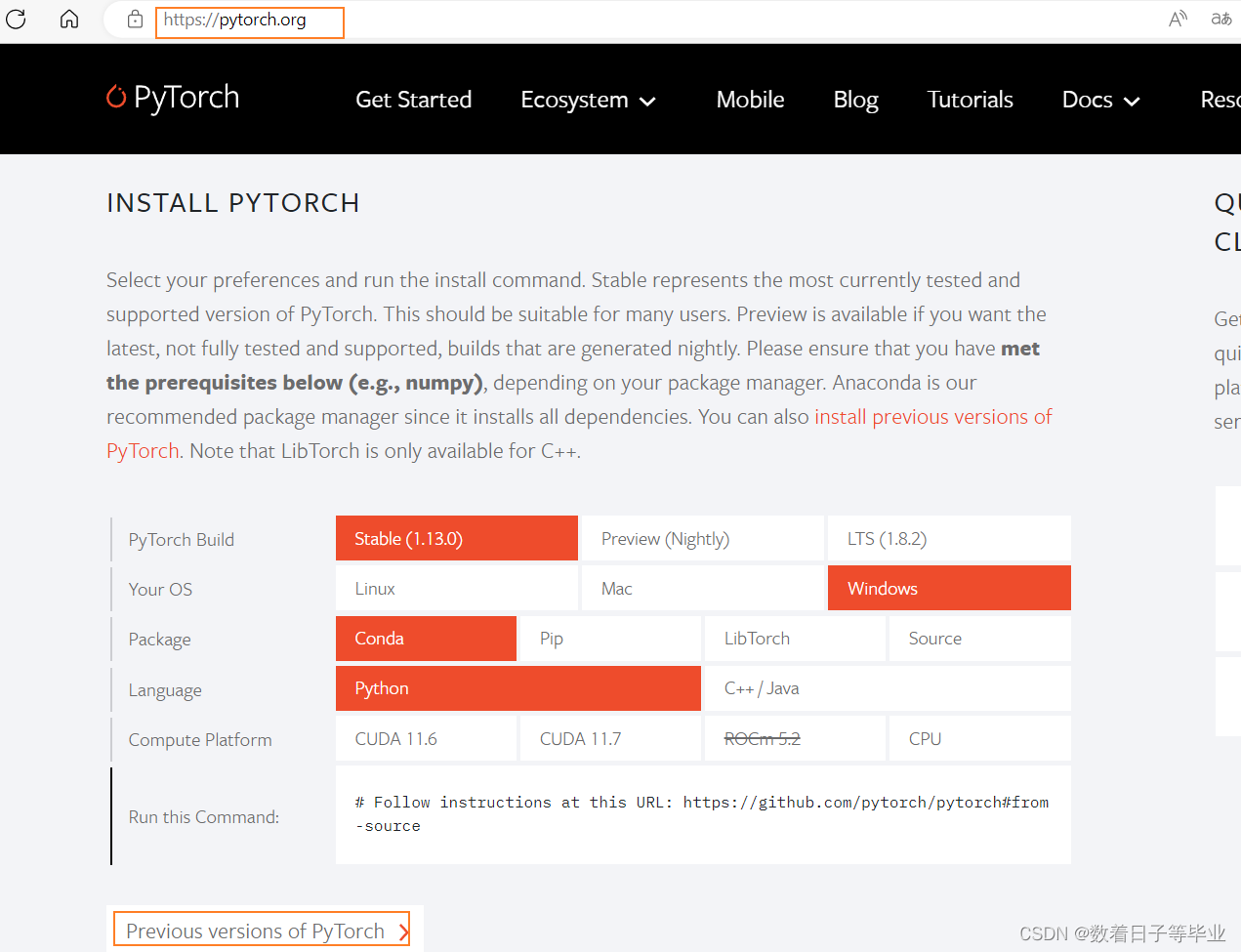Select the Stable (1.13.0) build

[x=457, y=538]
